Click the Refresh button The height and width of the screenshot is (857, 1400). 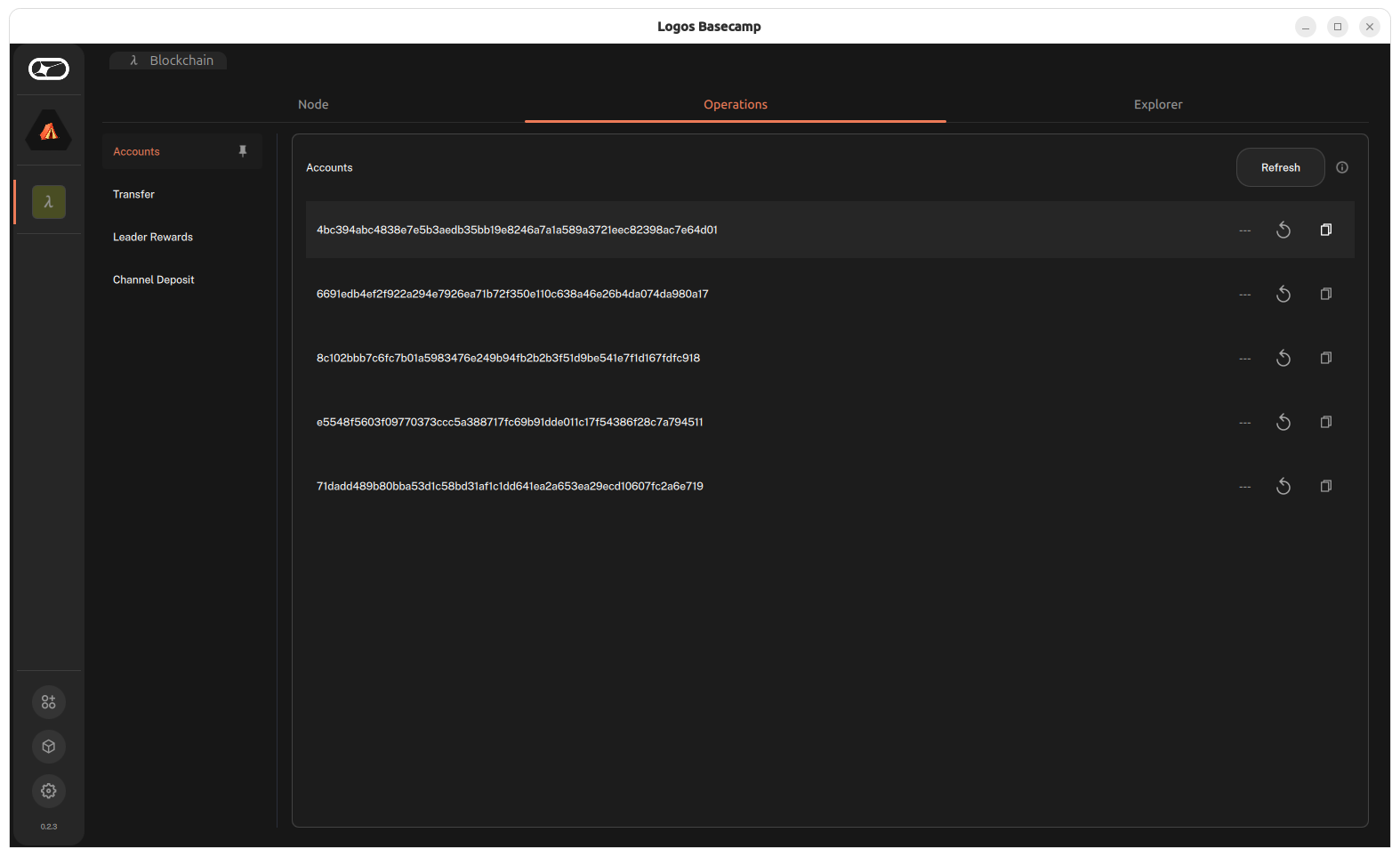coord(1281,167)
